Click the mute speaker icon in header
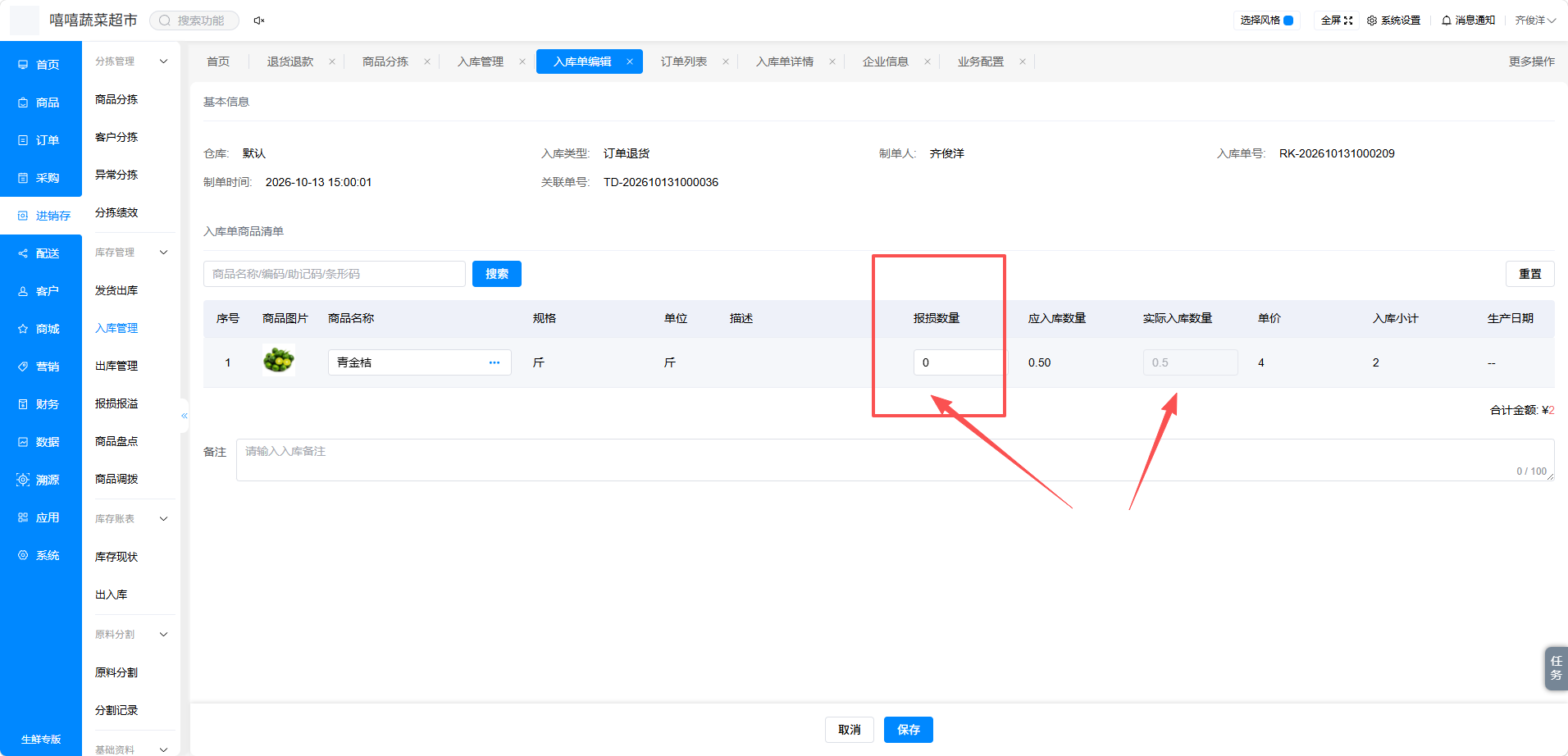Viewport: 1568px width, 756px height. (x=259, y=20)
